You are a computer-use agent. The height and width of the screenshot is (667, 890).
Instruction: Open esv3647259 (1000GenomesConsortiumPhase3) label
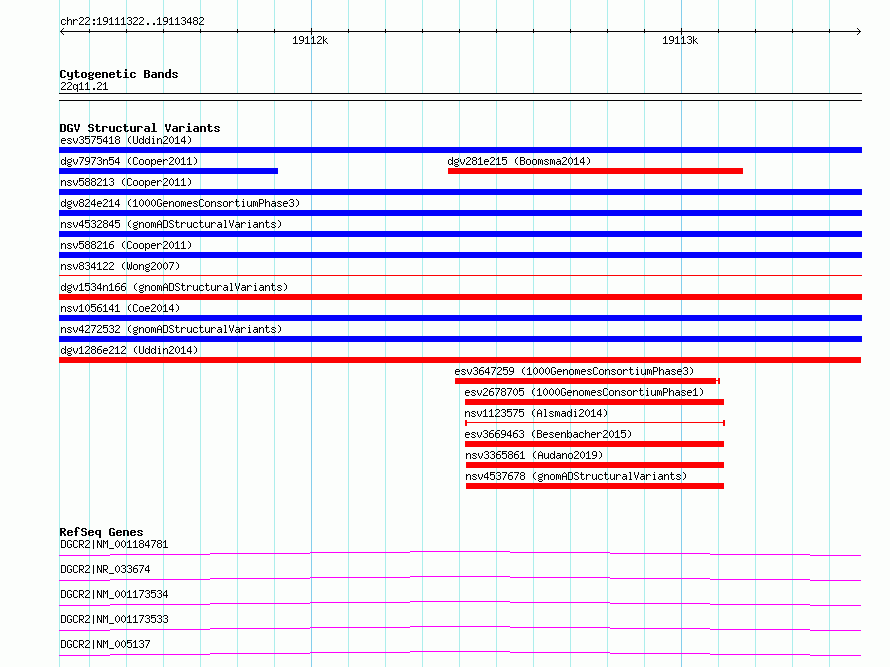pyautogui.click(x=574, y=371)
